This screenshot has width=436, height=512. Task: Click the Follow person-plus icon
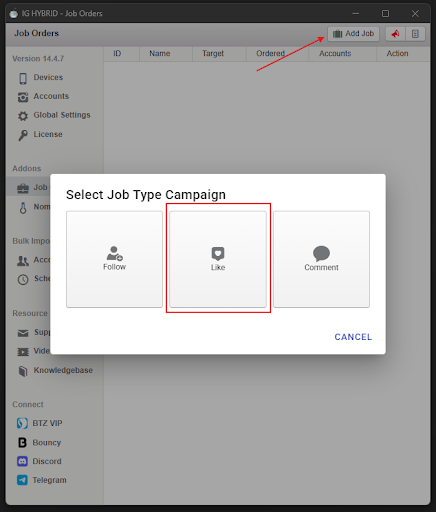tap(114, 253)
